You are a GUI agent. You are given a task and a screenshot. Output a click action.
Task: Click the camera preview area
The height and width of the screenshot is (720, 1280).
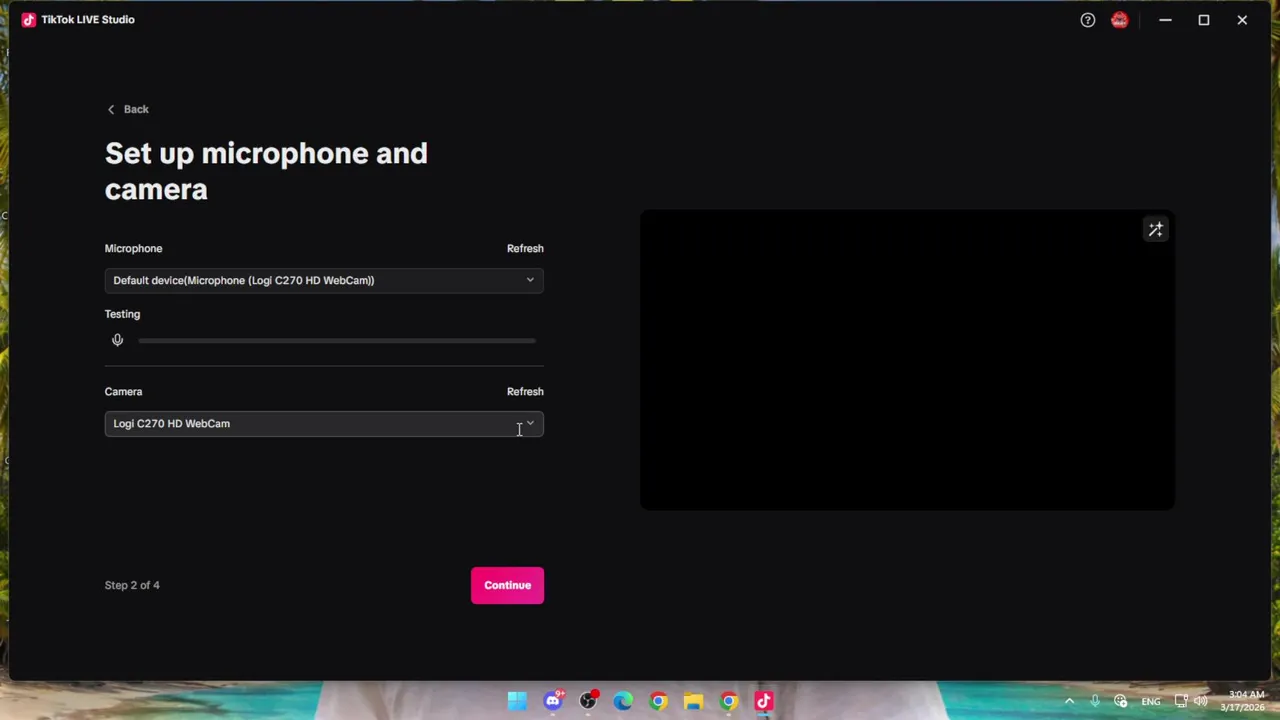click(907, 360)
